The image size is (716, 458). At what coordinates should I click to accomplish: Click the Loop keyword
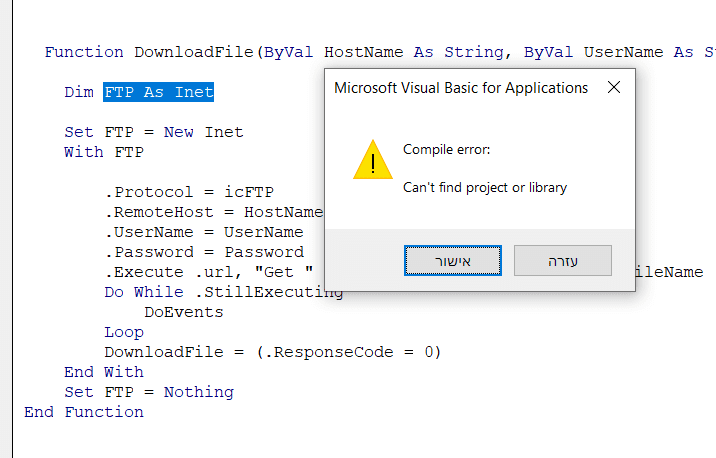pos(124,332)
